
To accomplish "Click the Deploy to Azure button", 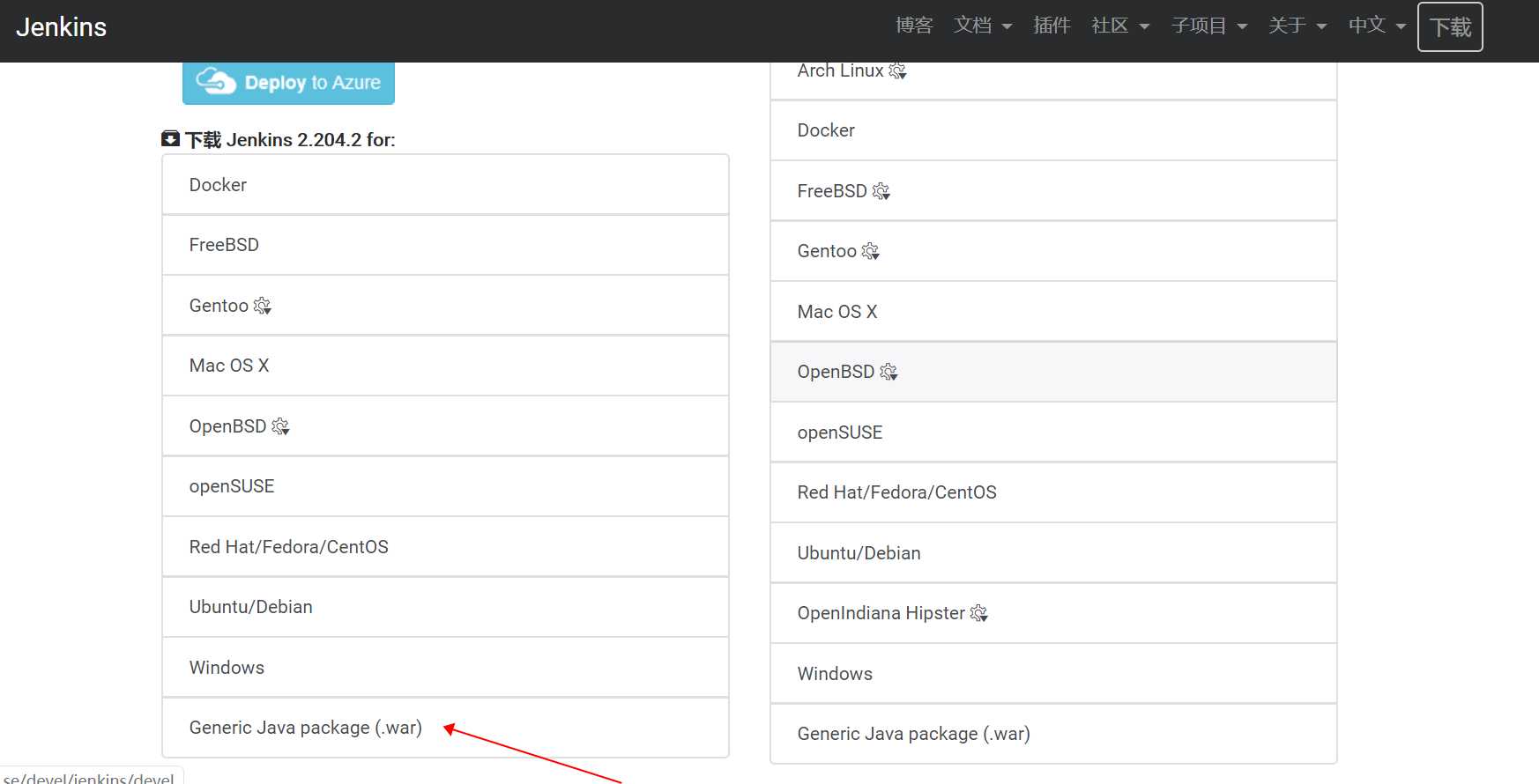I will tap(288, 83).
